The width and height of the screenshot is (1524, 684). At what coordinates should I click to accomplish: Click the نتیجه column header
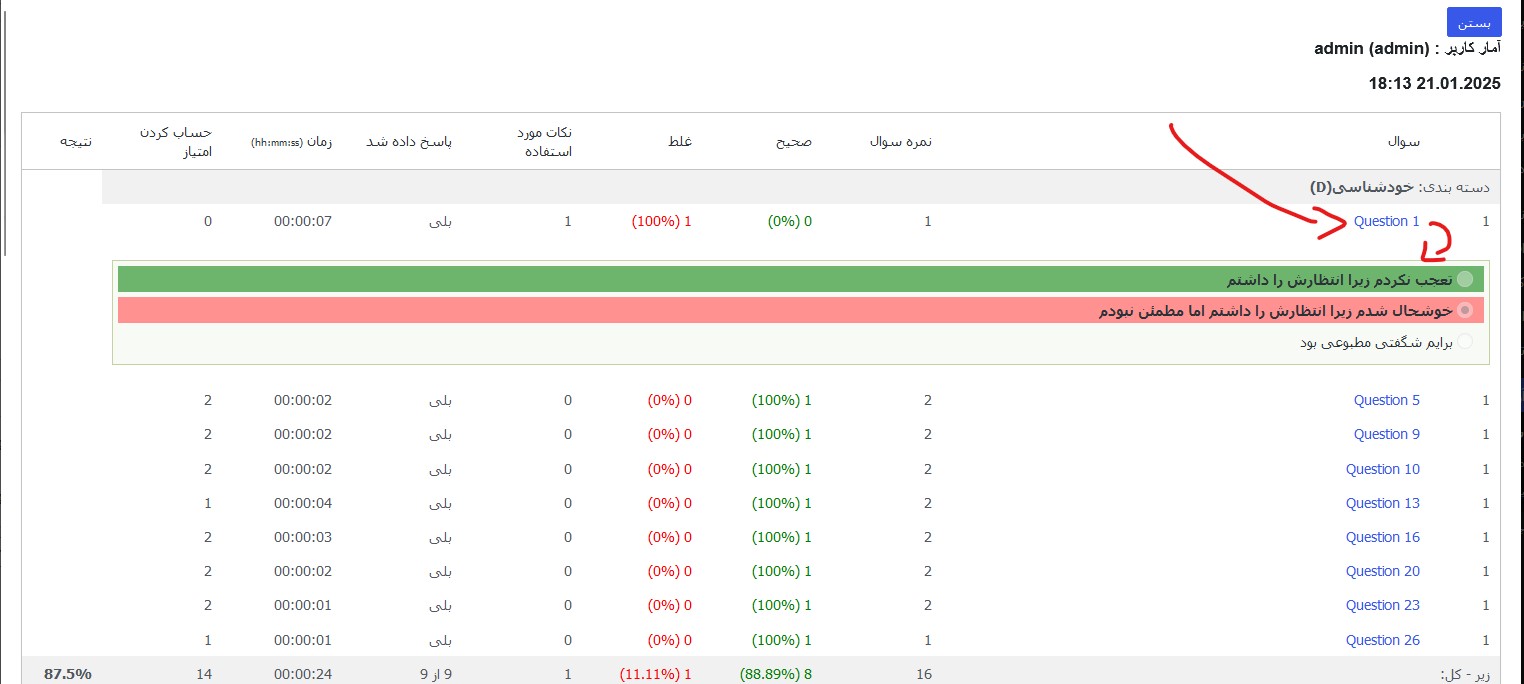click(x=75, y=142)
